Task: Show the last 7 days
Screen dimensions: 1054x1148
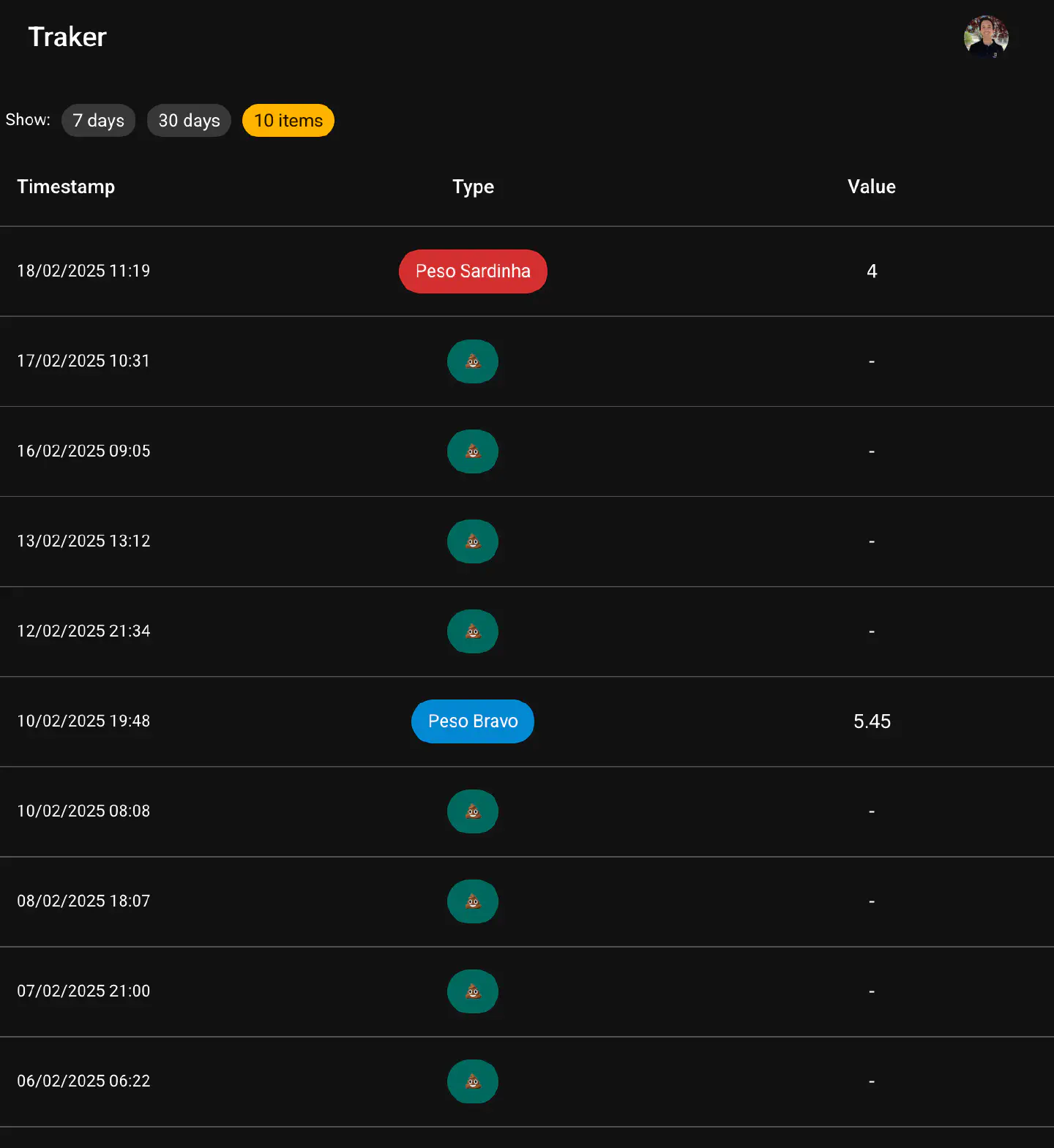Action: (x=99, y=121)
